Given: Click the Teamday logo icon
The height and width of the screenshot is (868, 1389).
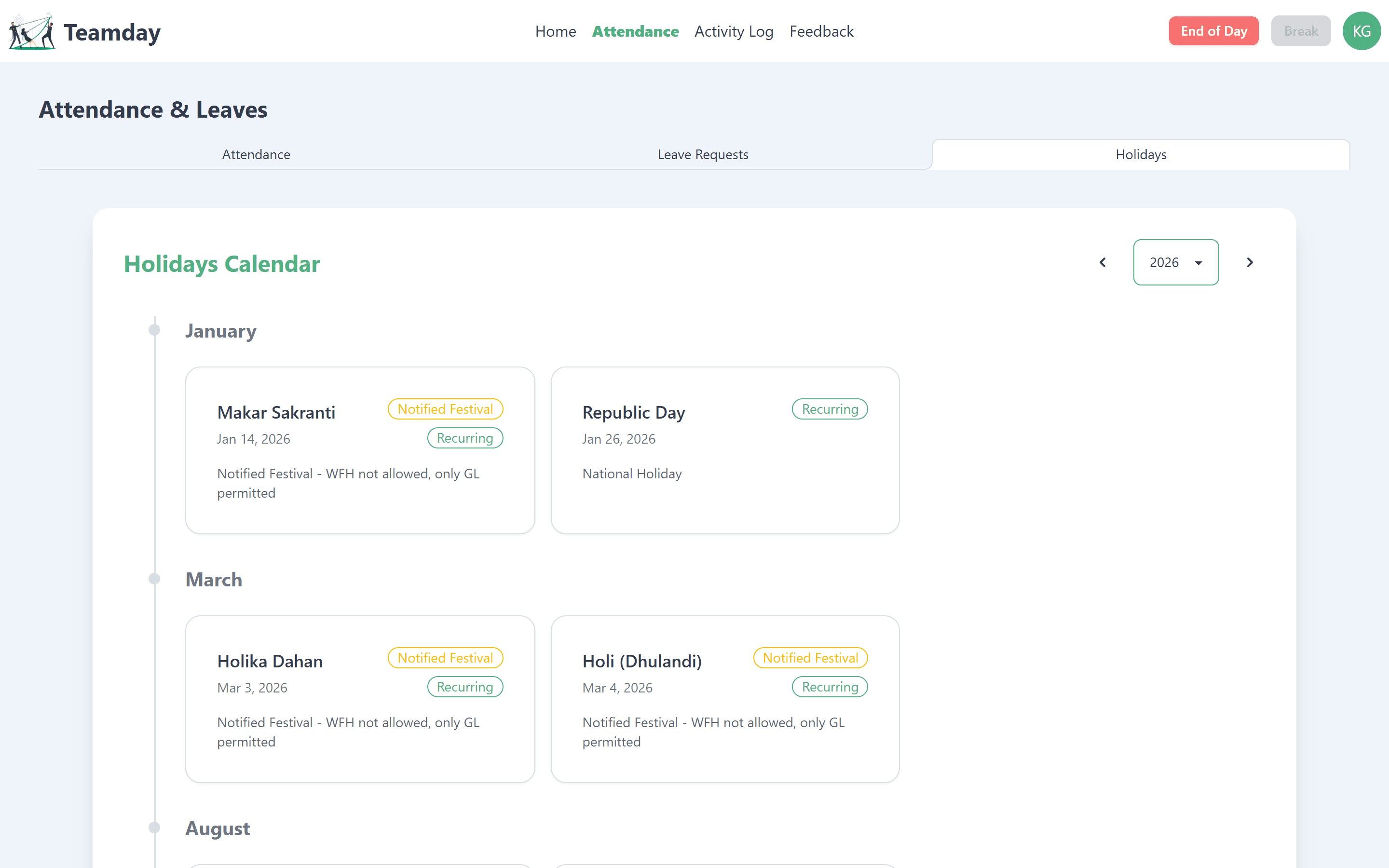Looking at the screenshot, I should 32,31.
